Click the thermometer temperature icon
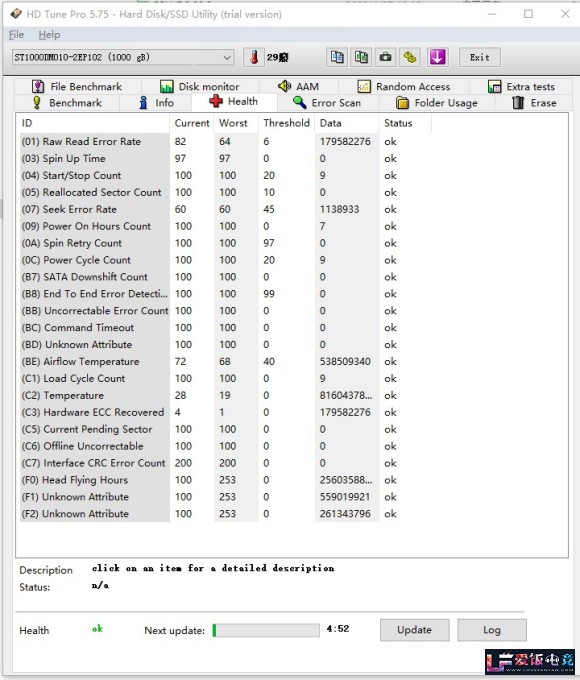 (x=254, y=57)
